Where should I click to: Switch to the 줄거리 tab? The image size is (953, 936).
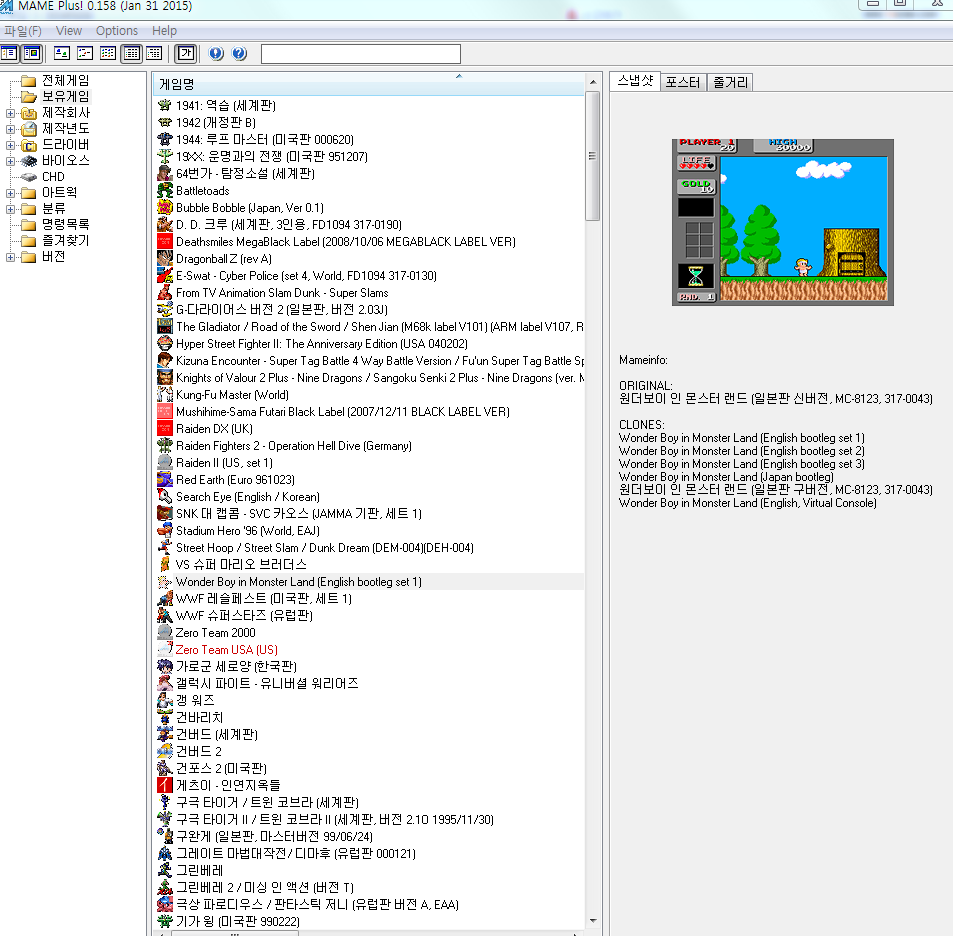(730, 82)
